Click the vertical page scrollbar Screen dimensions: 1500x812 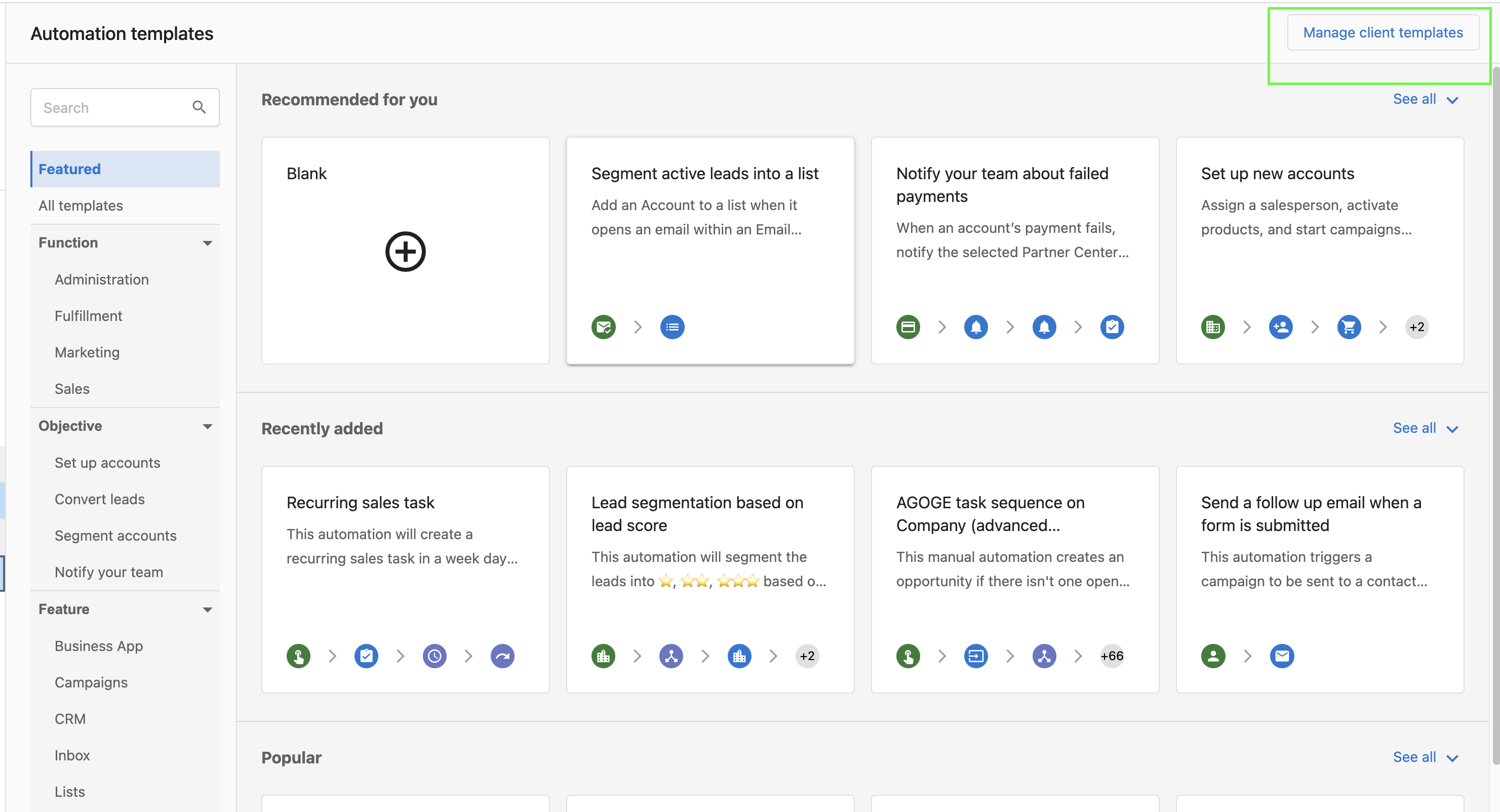tap(1495, 416)
